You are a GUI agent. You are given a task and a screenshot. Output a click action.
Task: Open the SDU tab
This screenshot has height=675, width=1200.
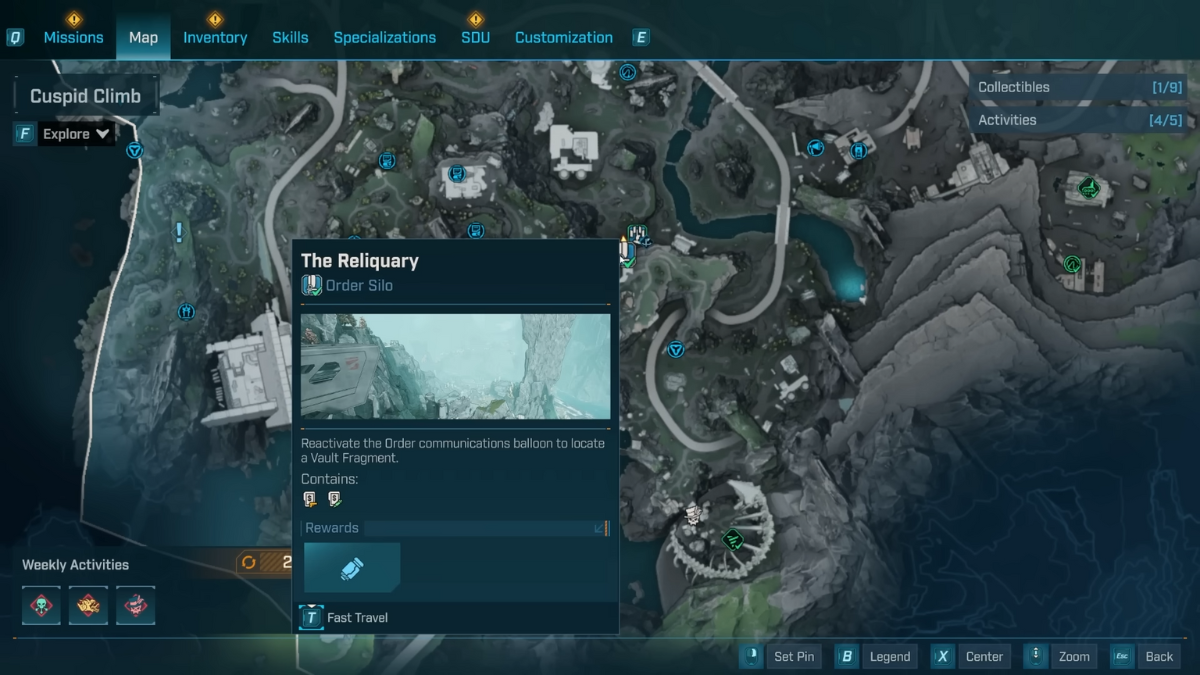(x=476, y=37)
